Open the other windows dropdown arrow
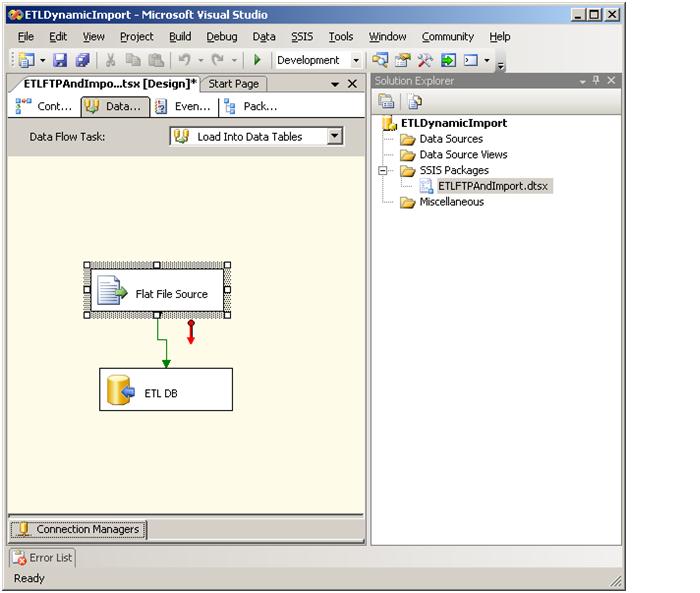The width and height of the screenshot is (700, 593). (x=487, y=60)
